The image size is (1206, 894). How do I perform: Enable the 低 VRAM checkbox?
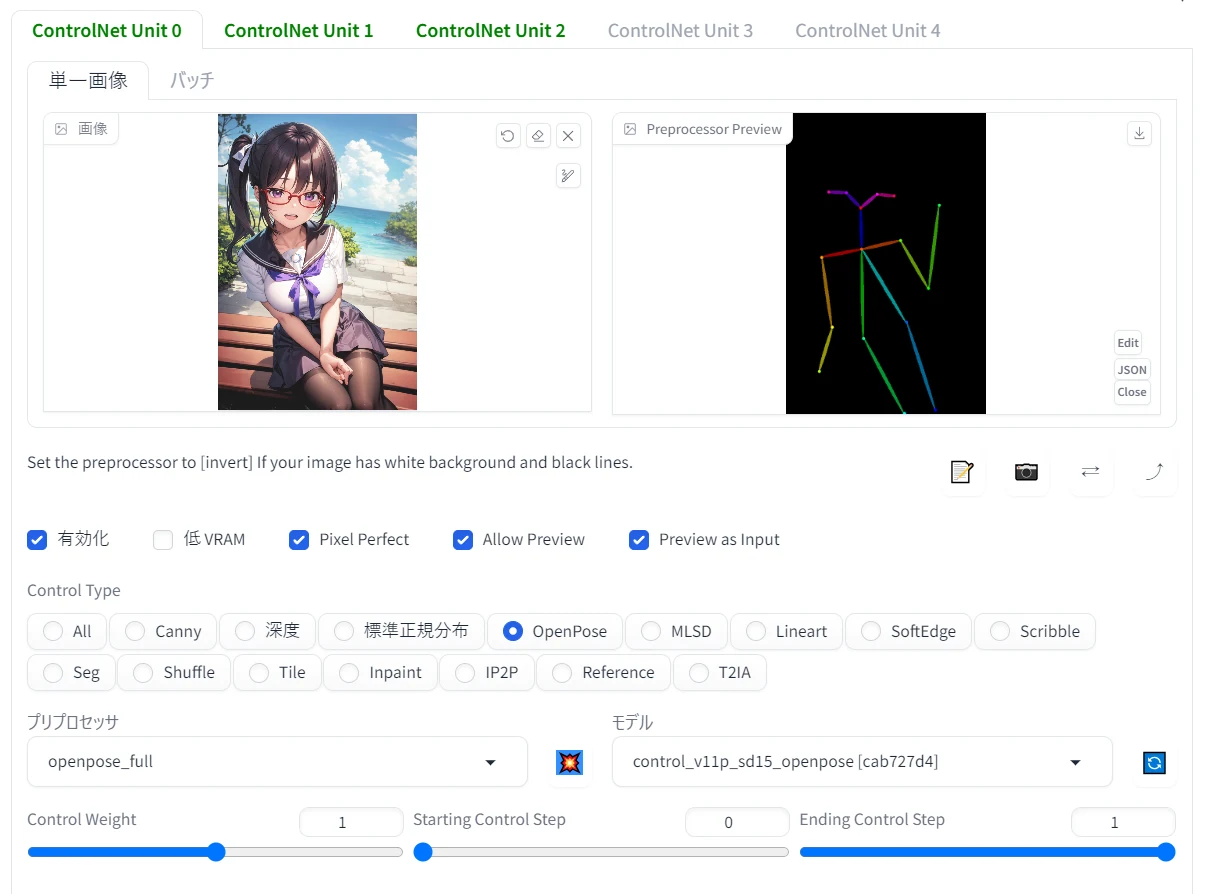[x=163, y=540]
